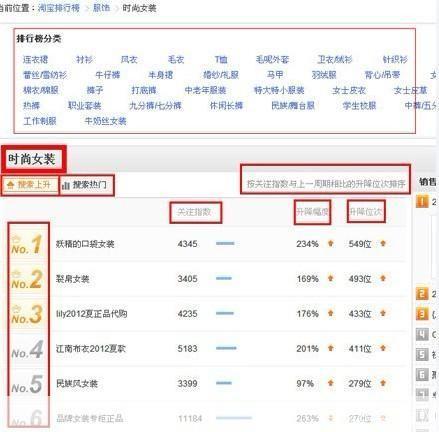Image resolution: width=439 pixels, height=432 pixels.
Task: Open 淘宝排行榜 in the breadcrumb
Action: point(59,7)
